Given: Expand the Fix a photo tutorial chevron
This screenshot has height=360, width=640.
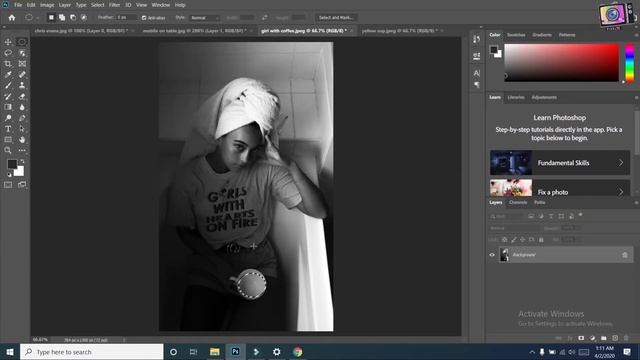Looking at the screenshot, I should tap(621, 192).
